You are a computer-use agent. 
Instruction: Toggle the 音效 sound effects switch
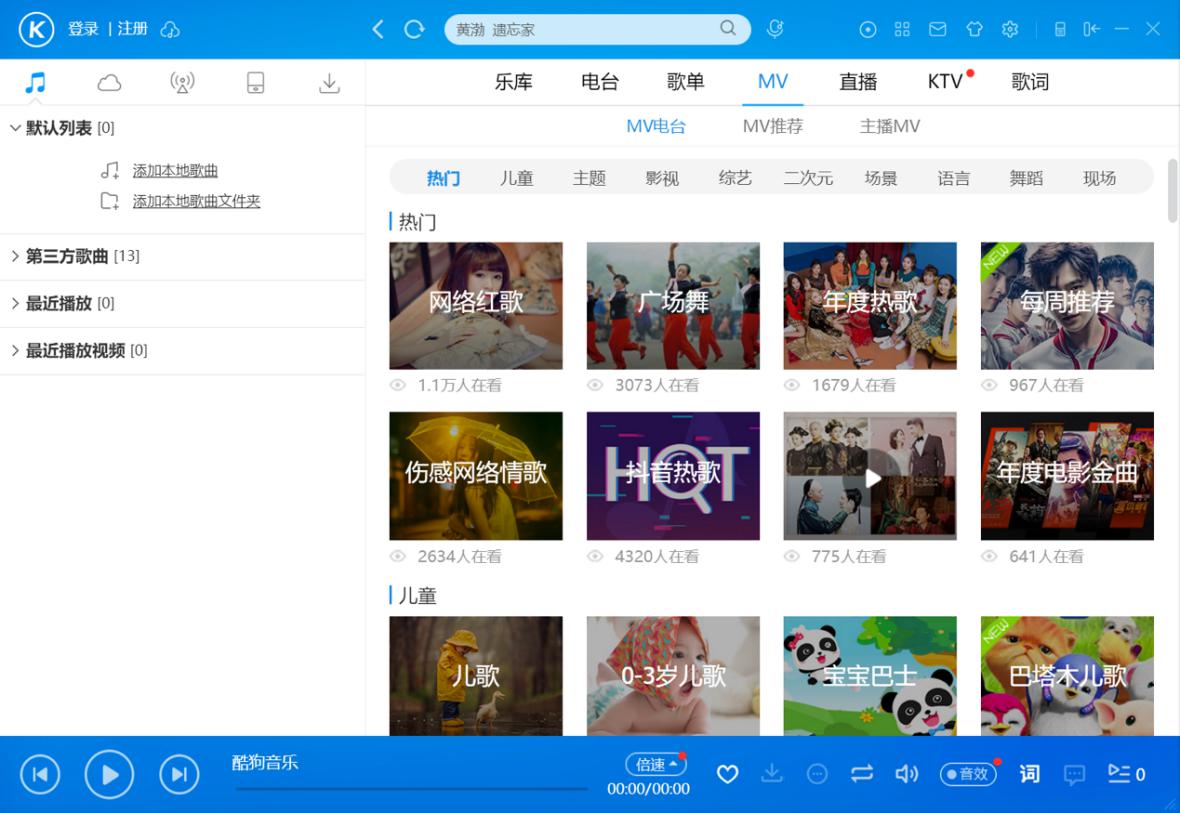(x=968, y=774)
